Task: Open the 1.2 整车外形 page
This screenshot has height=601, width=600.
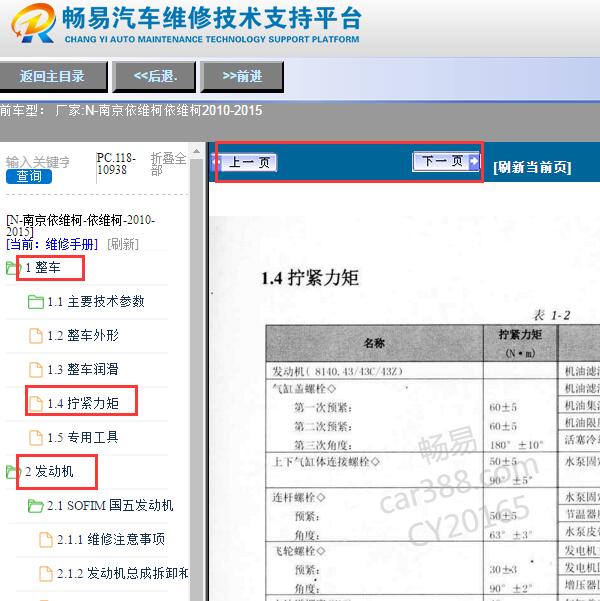Action: tap(83, 336)
